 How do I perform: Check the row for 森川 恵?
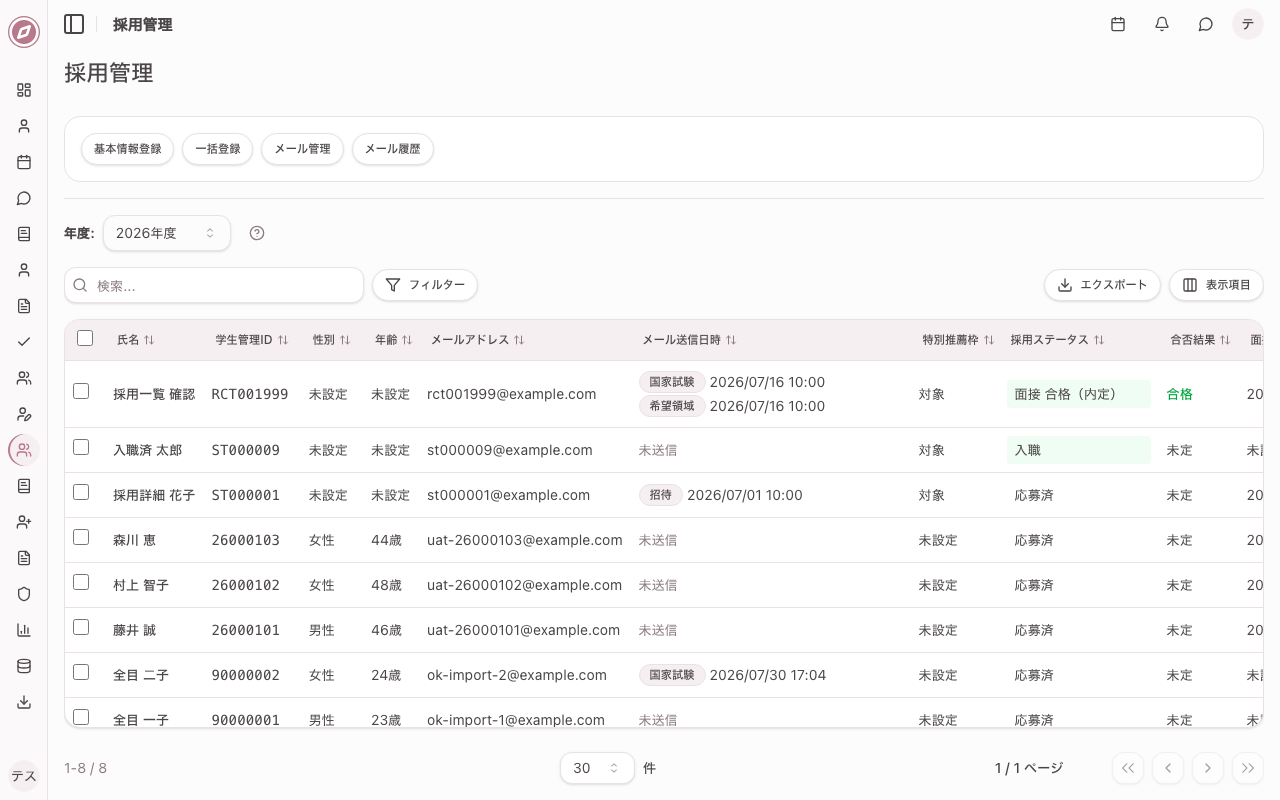(81, 537)
